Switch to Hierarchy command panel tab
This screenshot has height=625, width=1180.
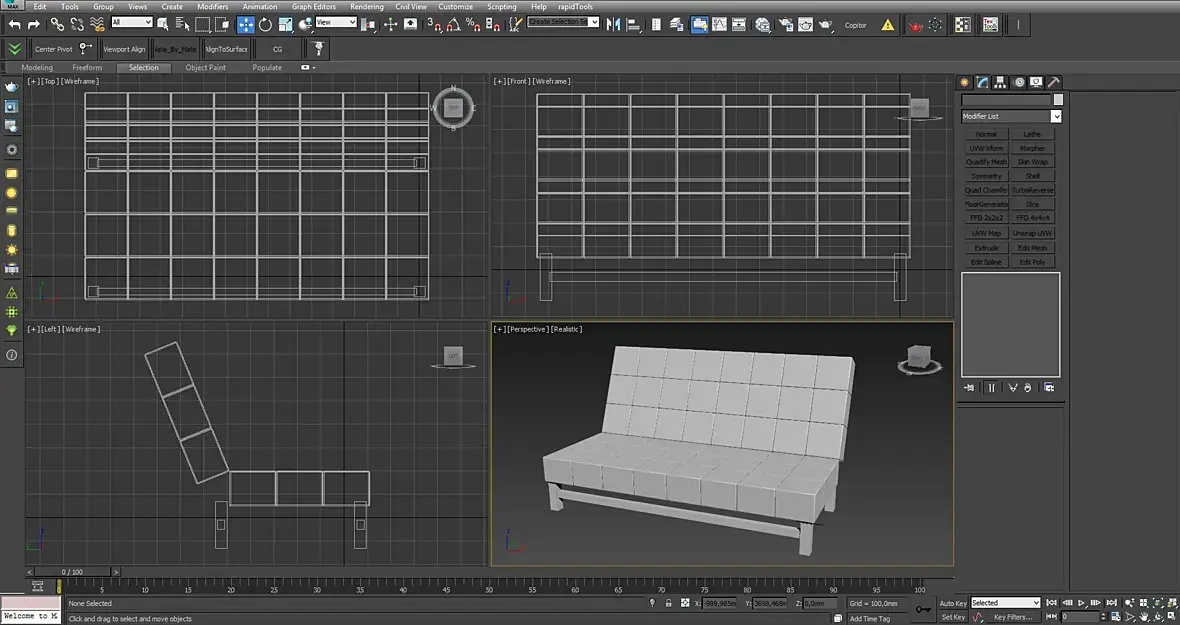pyautogui.click(x=1001, y=83)
